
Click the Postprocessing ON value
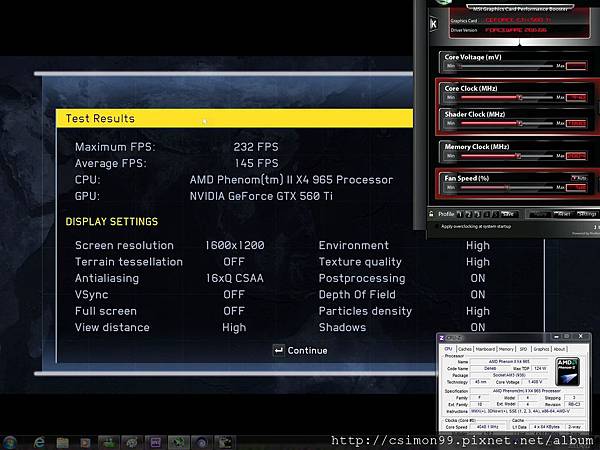[478, 278]
